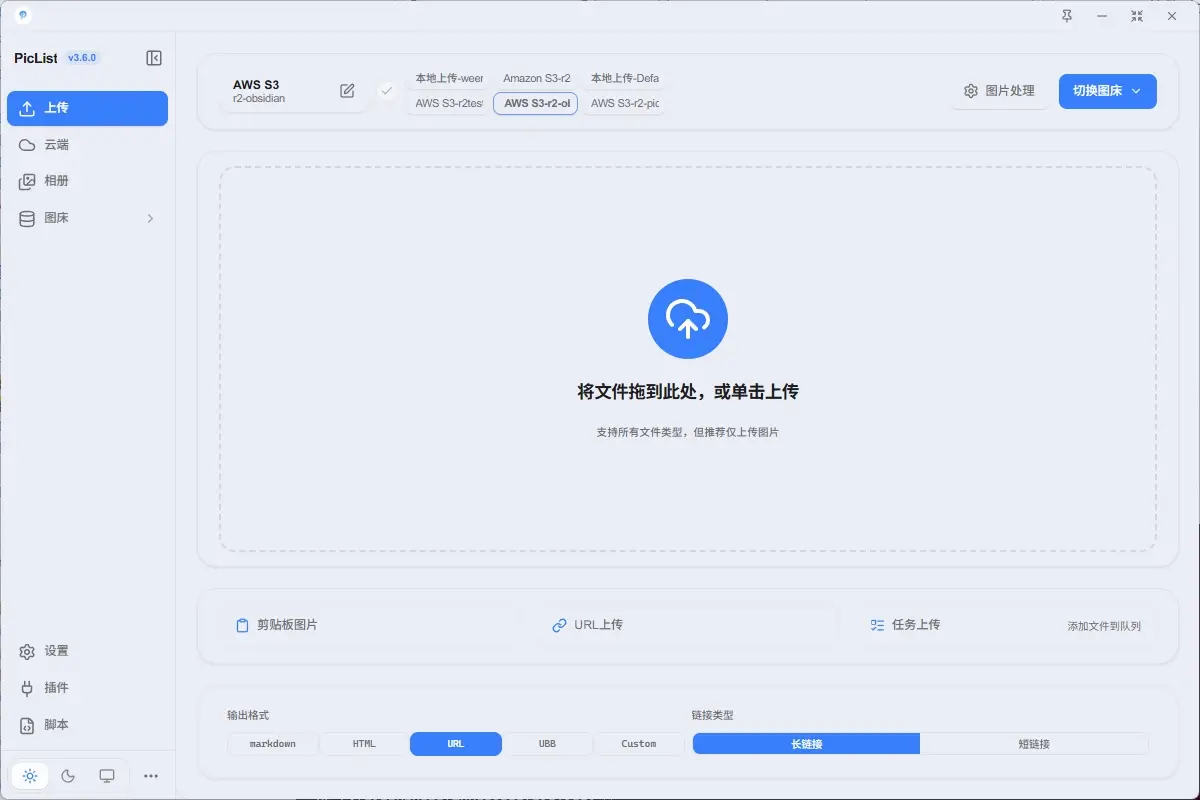The height and width of the screenshot is (800, 1200).
Task: Click the PicList logo in the title bar
Action: click(x=23, y=16)
